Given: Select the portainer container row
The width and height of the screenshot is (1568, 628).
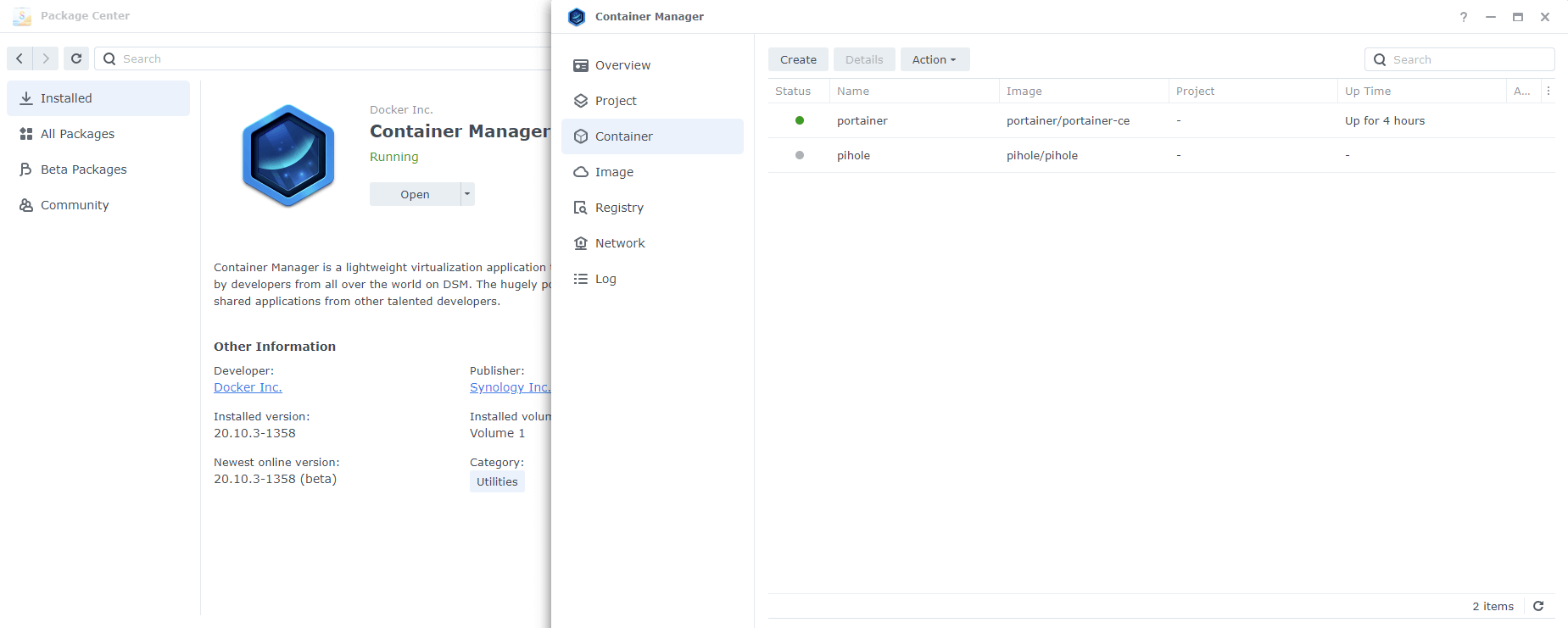Looking at the screenshot, I should coord(1161,120).
